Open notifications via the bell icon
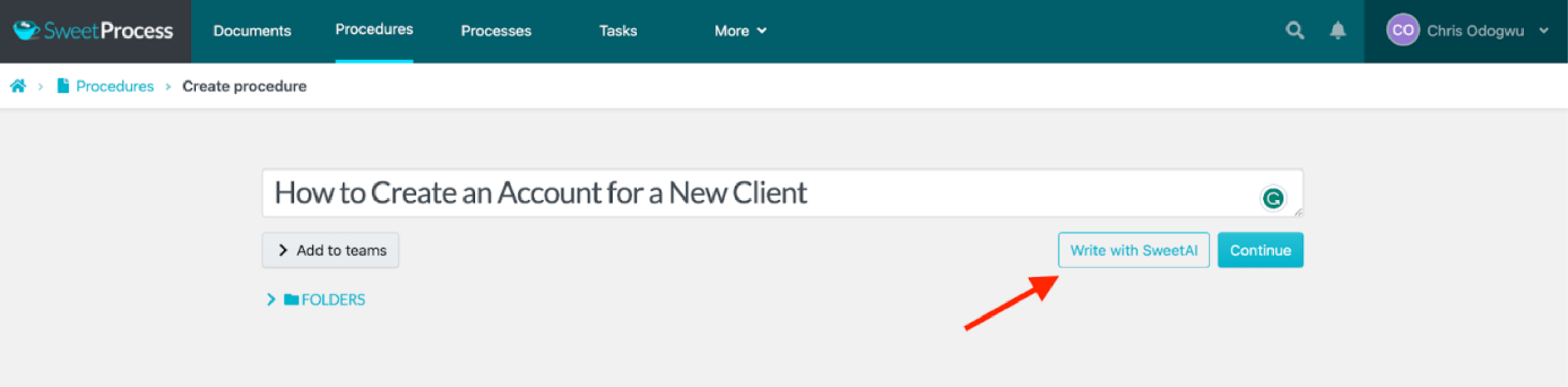This screenshot has height=387, width=1568. [x=1338, y=31]
